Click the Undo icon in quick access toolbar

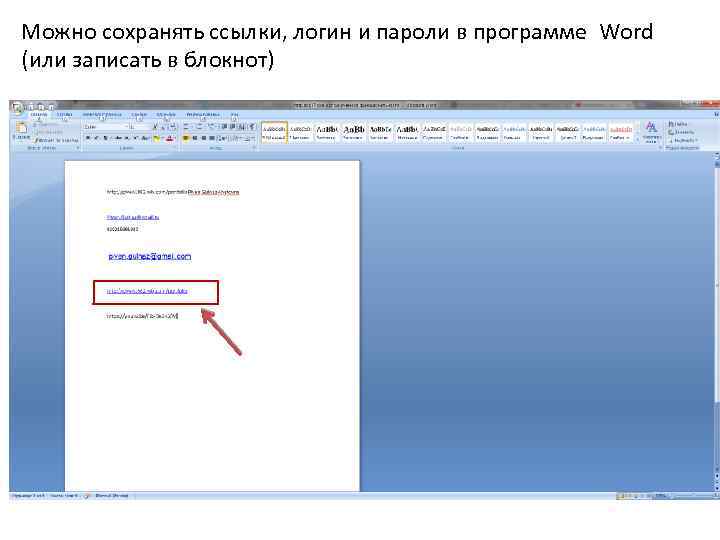coord(41,107)
